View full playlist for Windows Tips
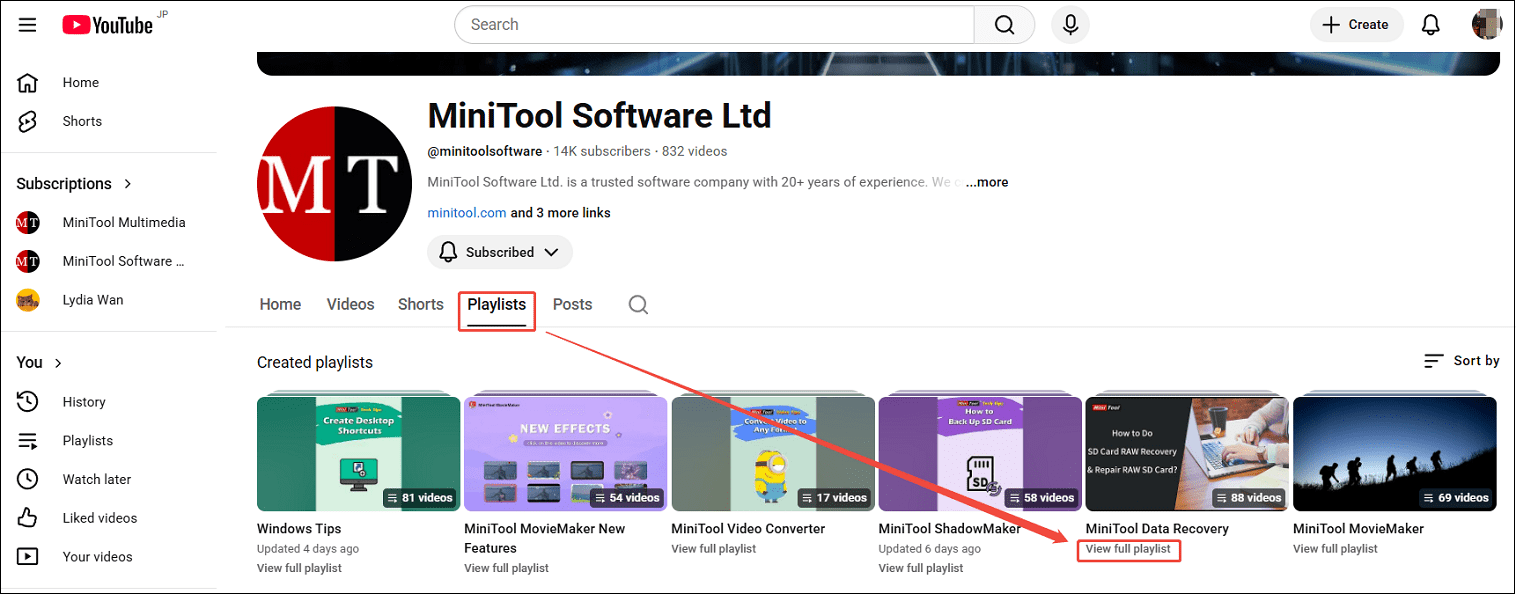 coord(299,568)
